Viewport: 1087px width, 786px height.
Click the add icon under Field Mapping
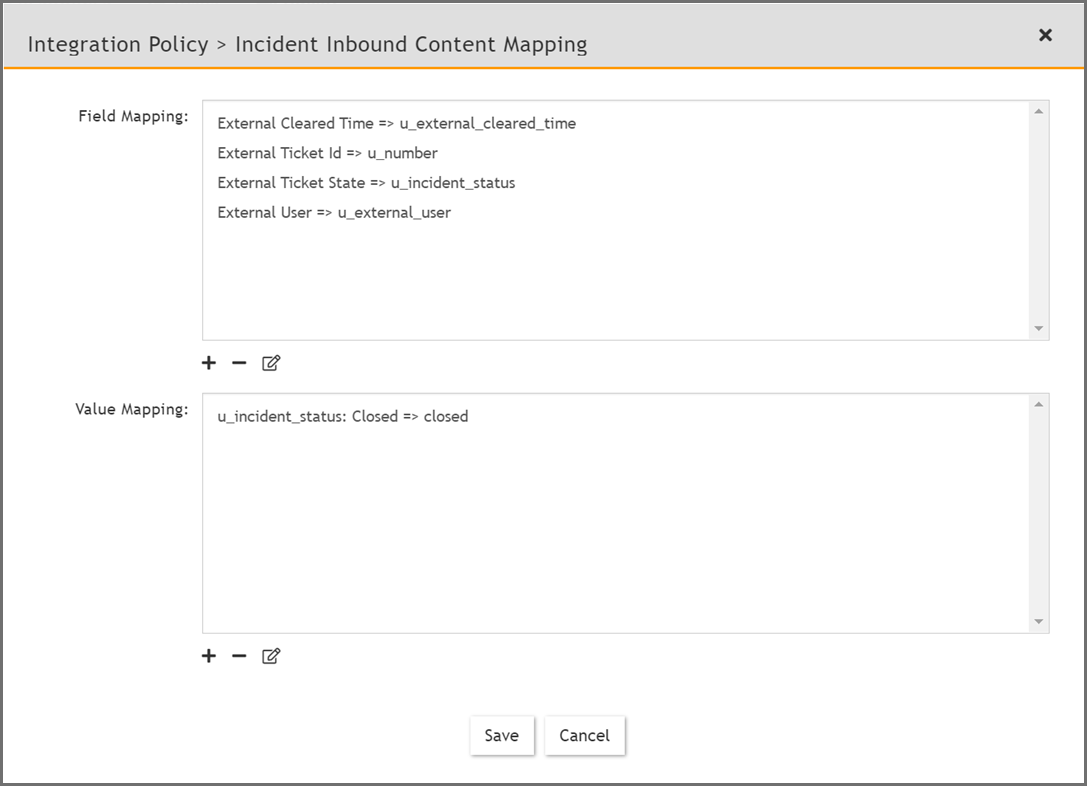208,362
